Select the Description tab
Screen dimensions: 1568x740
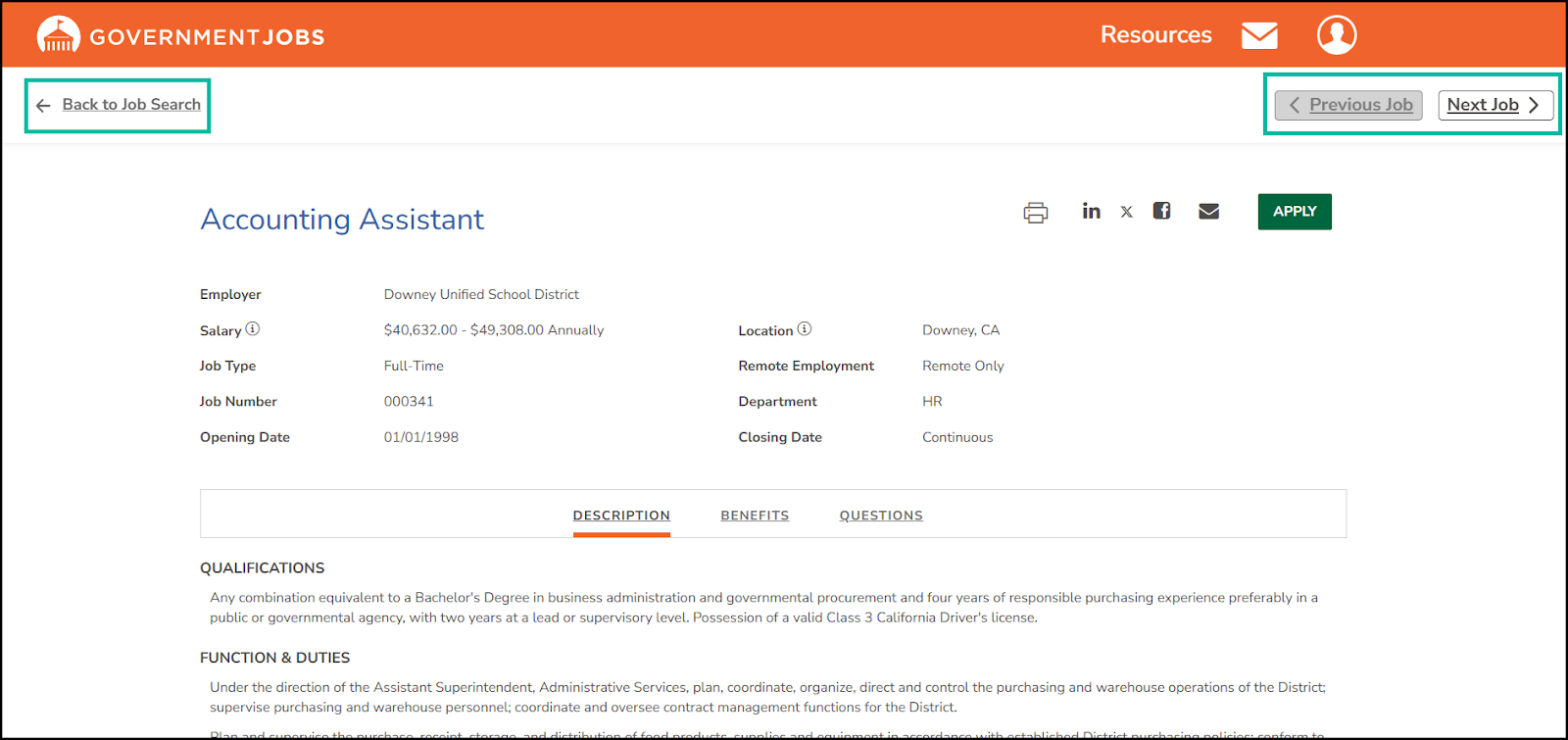(621, 516)
